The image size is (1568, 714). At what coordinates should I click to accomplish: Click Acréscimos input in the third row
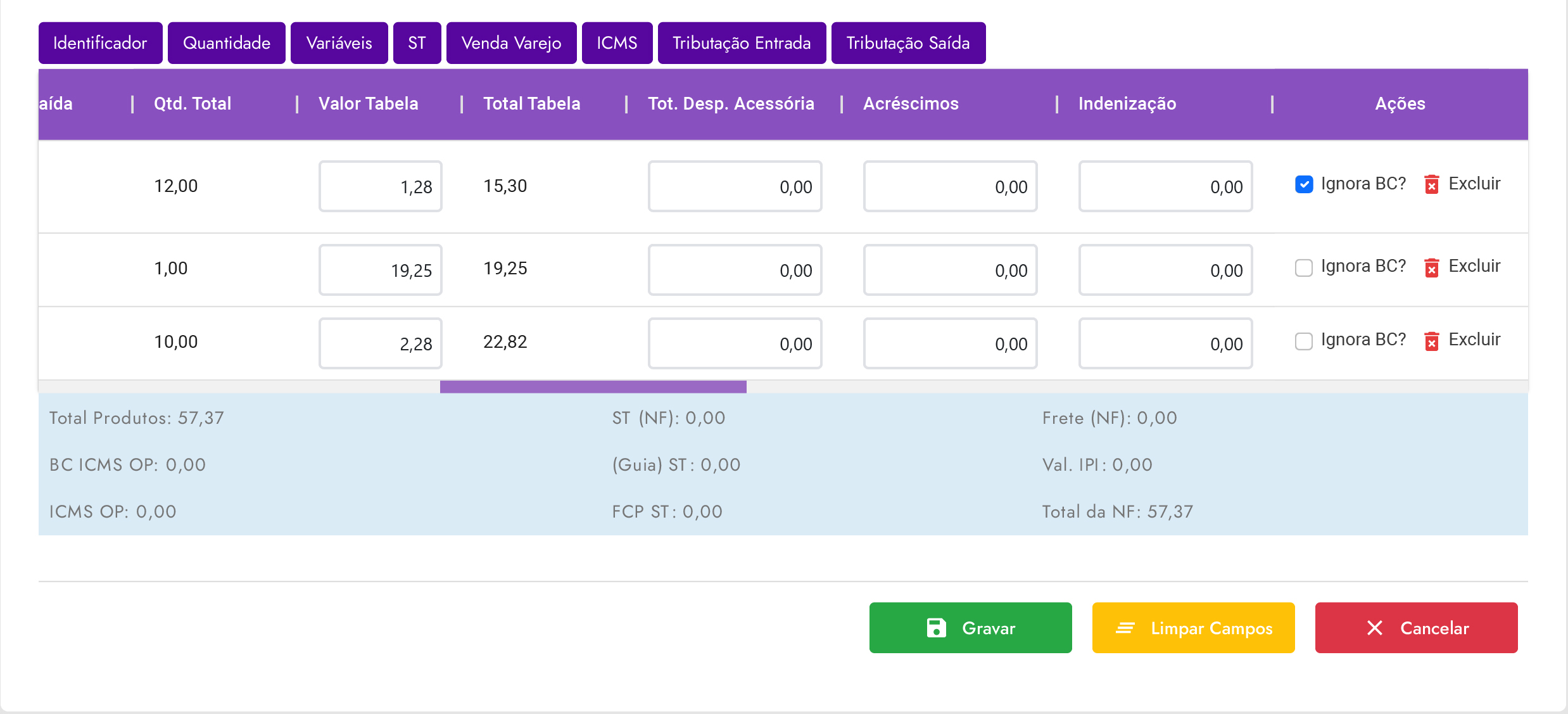click(950, 343)
